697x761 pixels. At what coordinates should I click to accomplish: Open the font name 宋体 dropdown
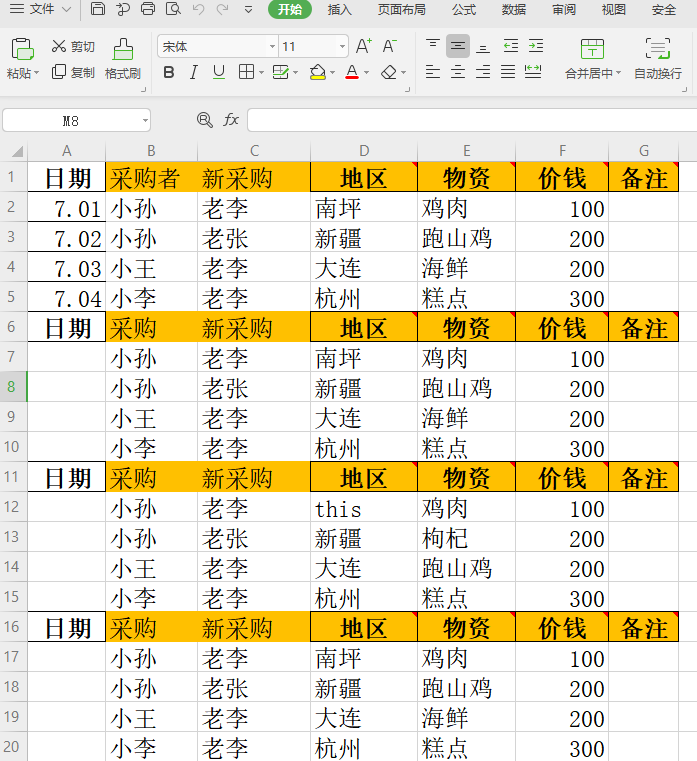[272, 47]
